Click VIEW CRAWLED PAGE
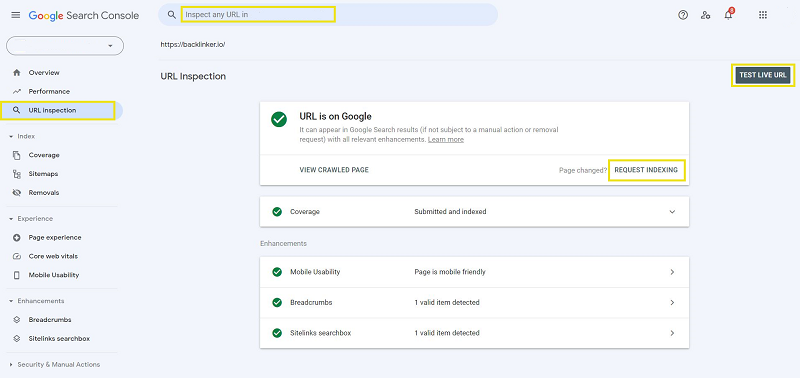Viewport: 800px width, 378px height. pyautogui.click(x=334, y=170)
